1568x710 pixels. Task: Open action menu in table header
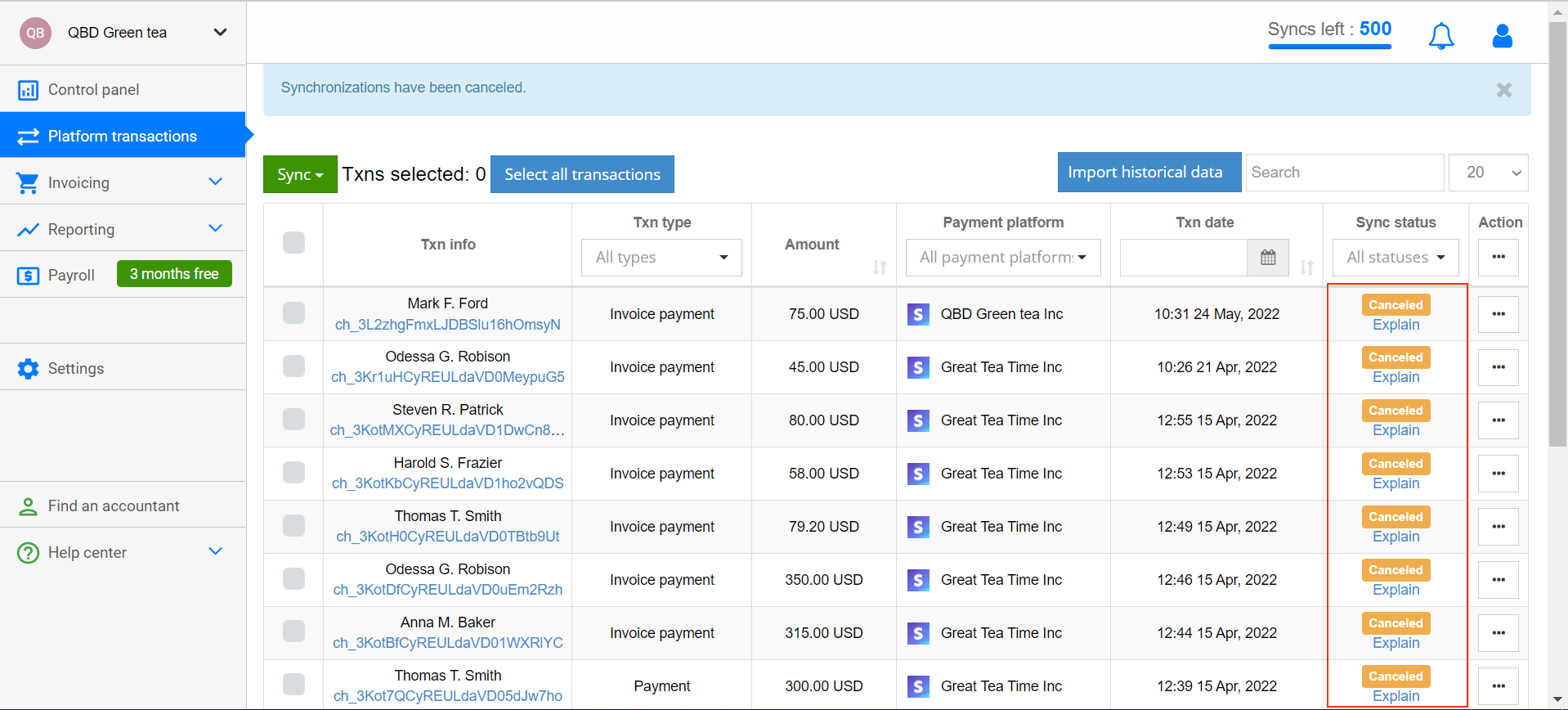click(x=1499, y=257)
